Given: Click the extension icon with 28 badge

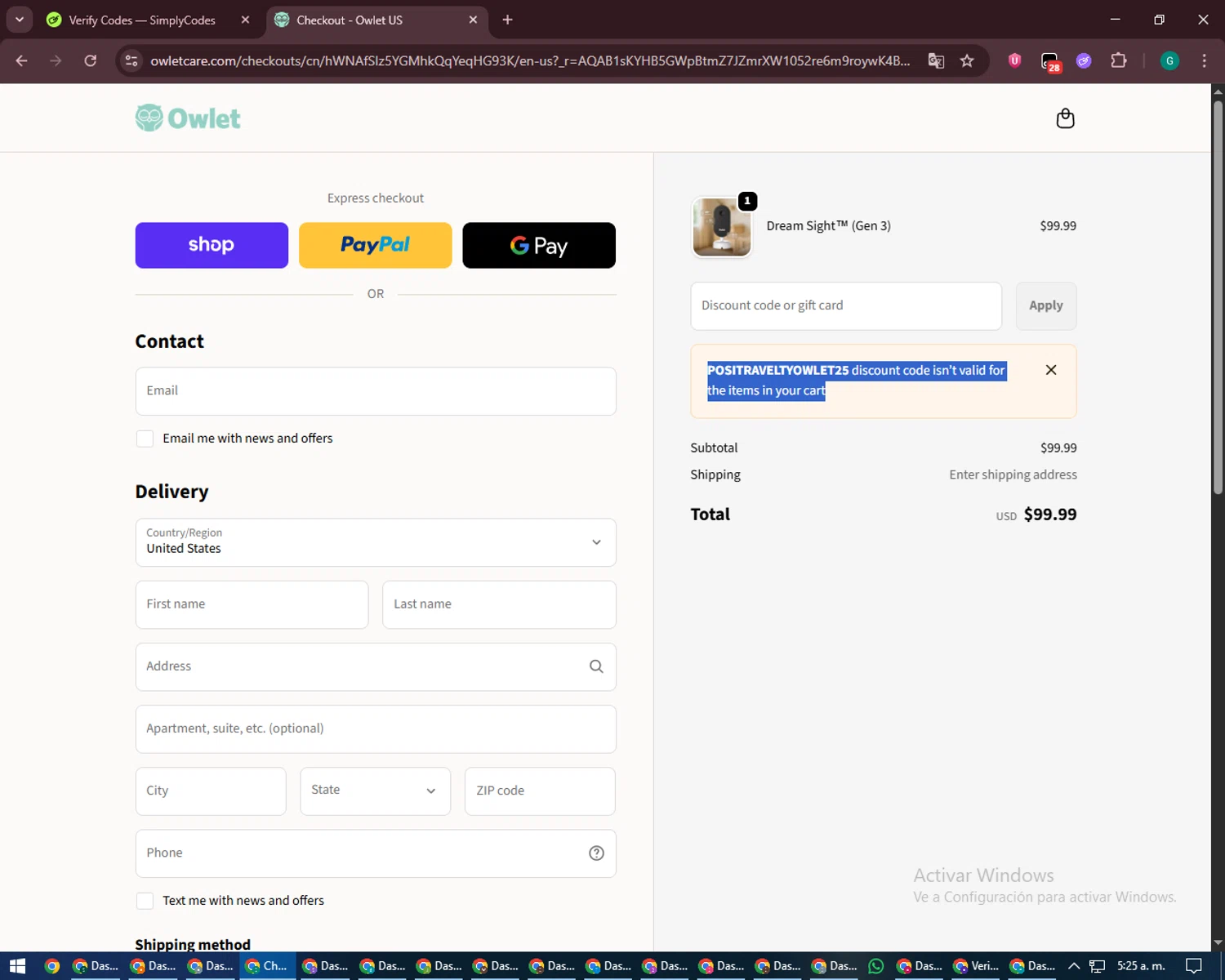Looking at the screenshot, I should [x=1050, y=61].
